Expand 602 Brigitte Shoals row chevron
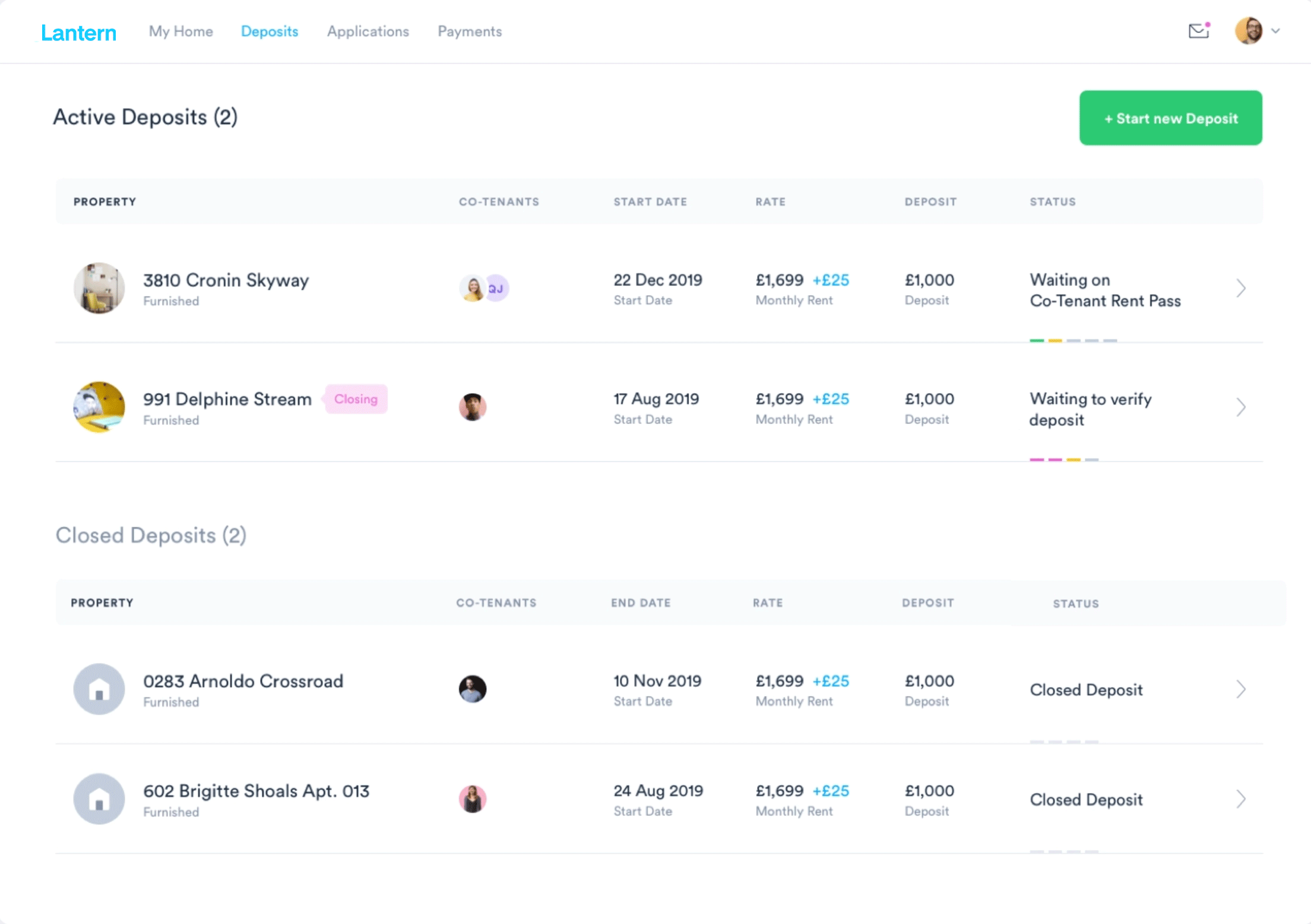Viewport: 1311px width, 924px height. [x=1241, y=799]
